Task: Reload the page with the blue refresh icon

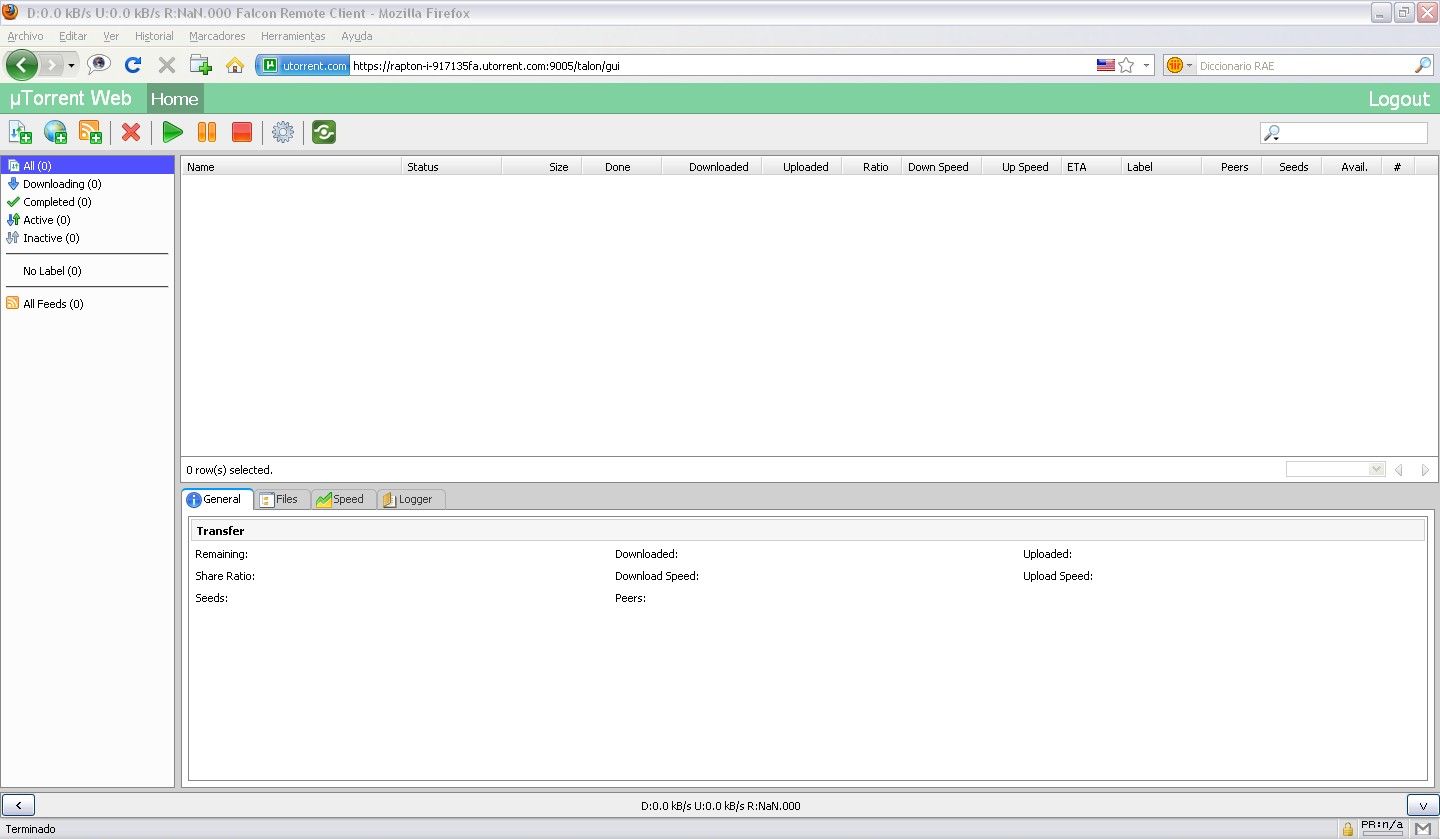Action: click(x=132, y=65)
